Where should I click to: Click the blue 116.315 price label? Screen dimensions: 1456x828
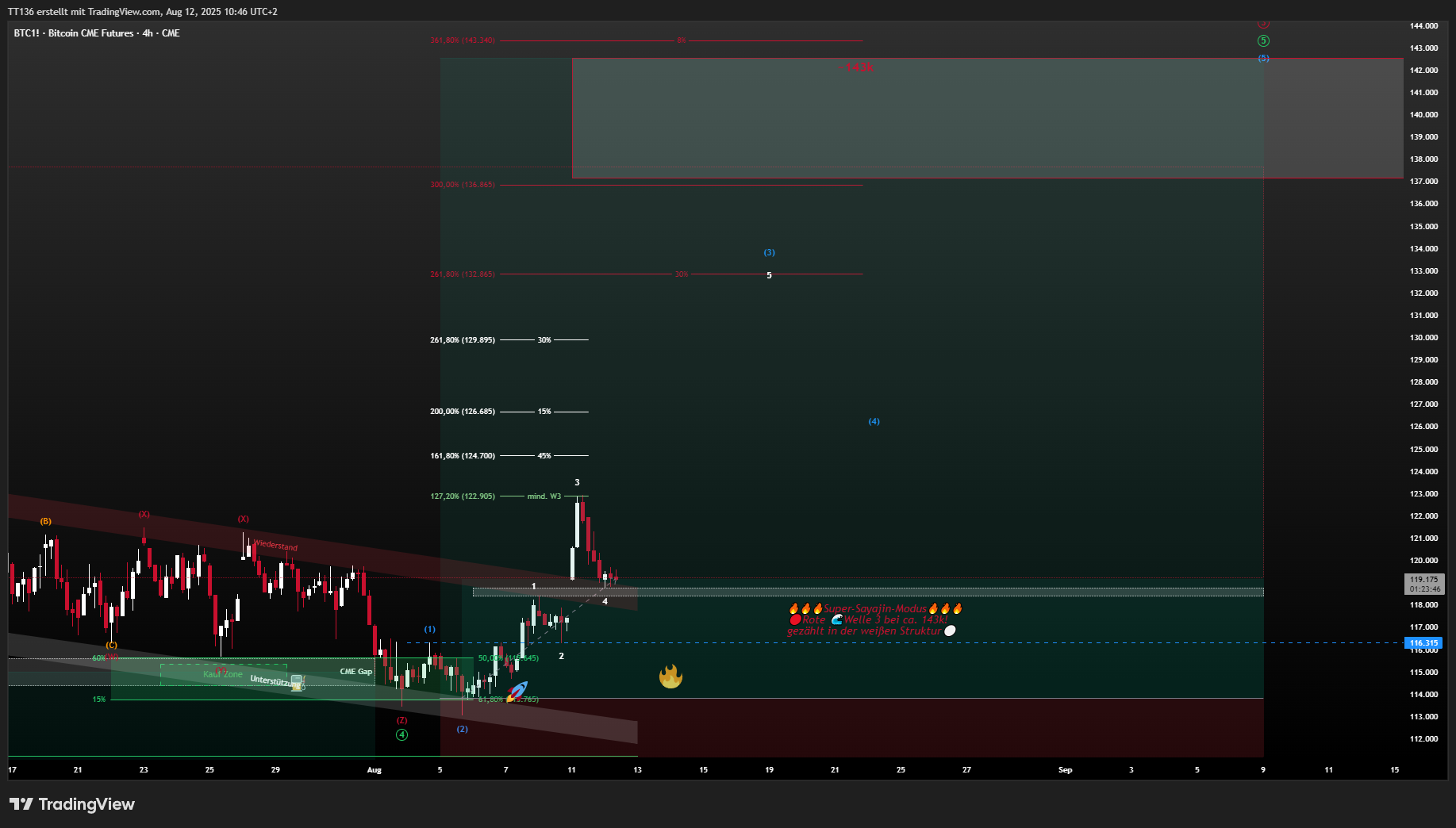pyautogui.click(x=1424, y=643)
